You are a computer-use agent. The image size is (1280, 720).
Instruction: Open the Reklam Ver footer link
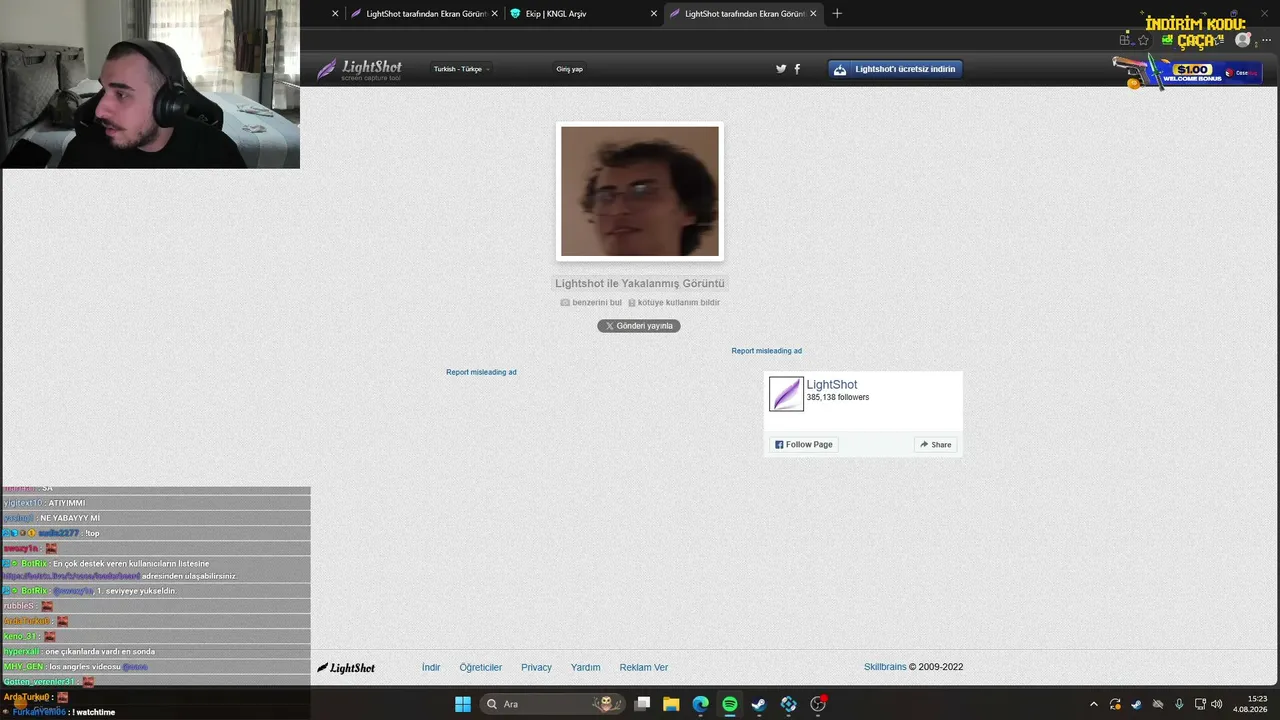coord(644,668)
